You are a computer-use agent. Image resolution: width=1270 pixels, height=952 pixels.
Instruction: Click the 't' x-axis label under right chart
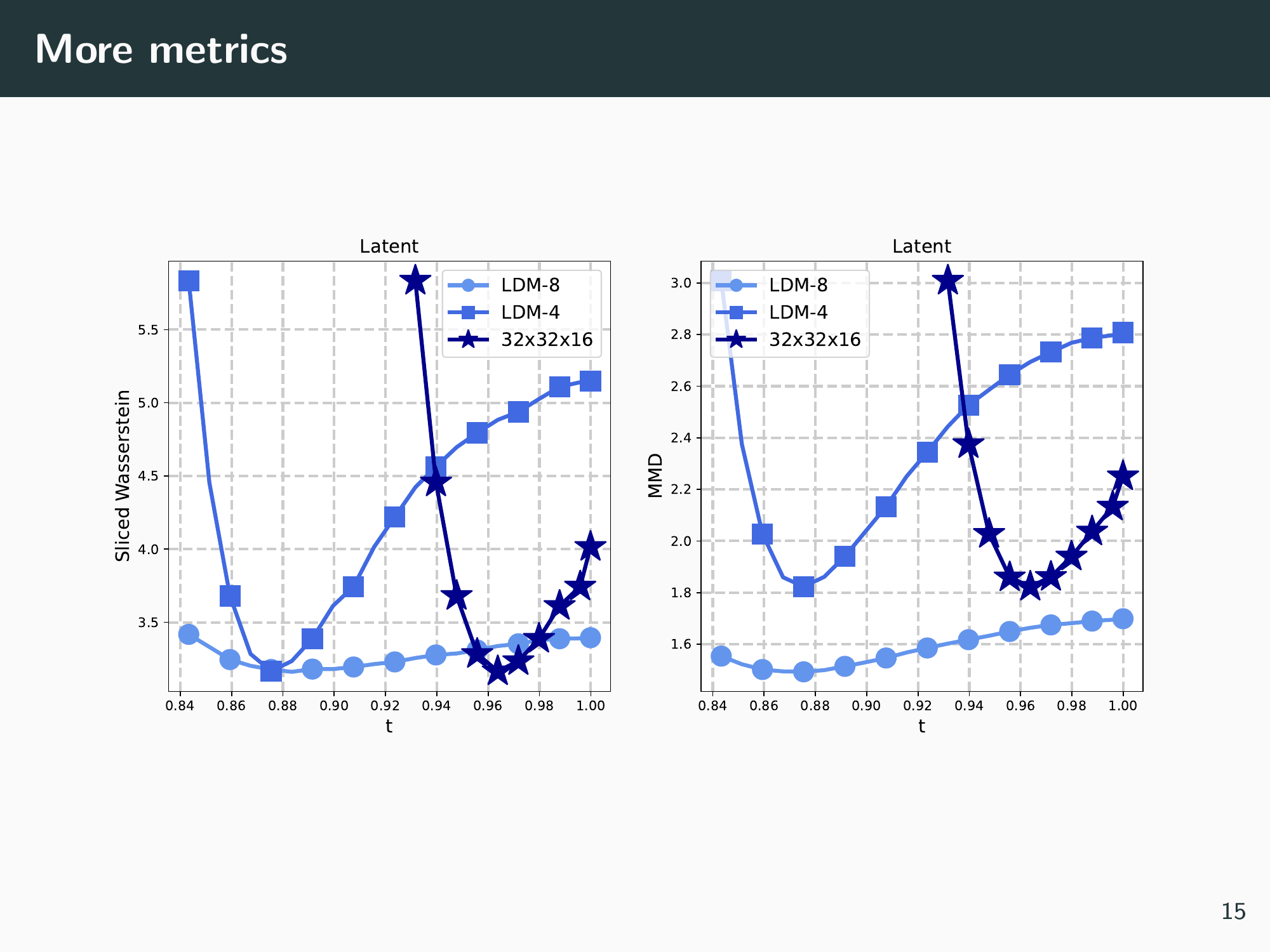pos(921,725)
